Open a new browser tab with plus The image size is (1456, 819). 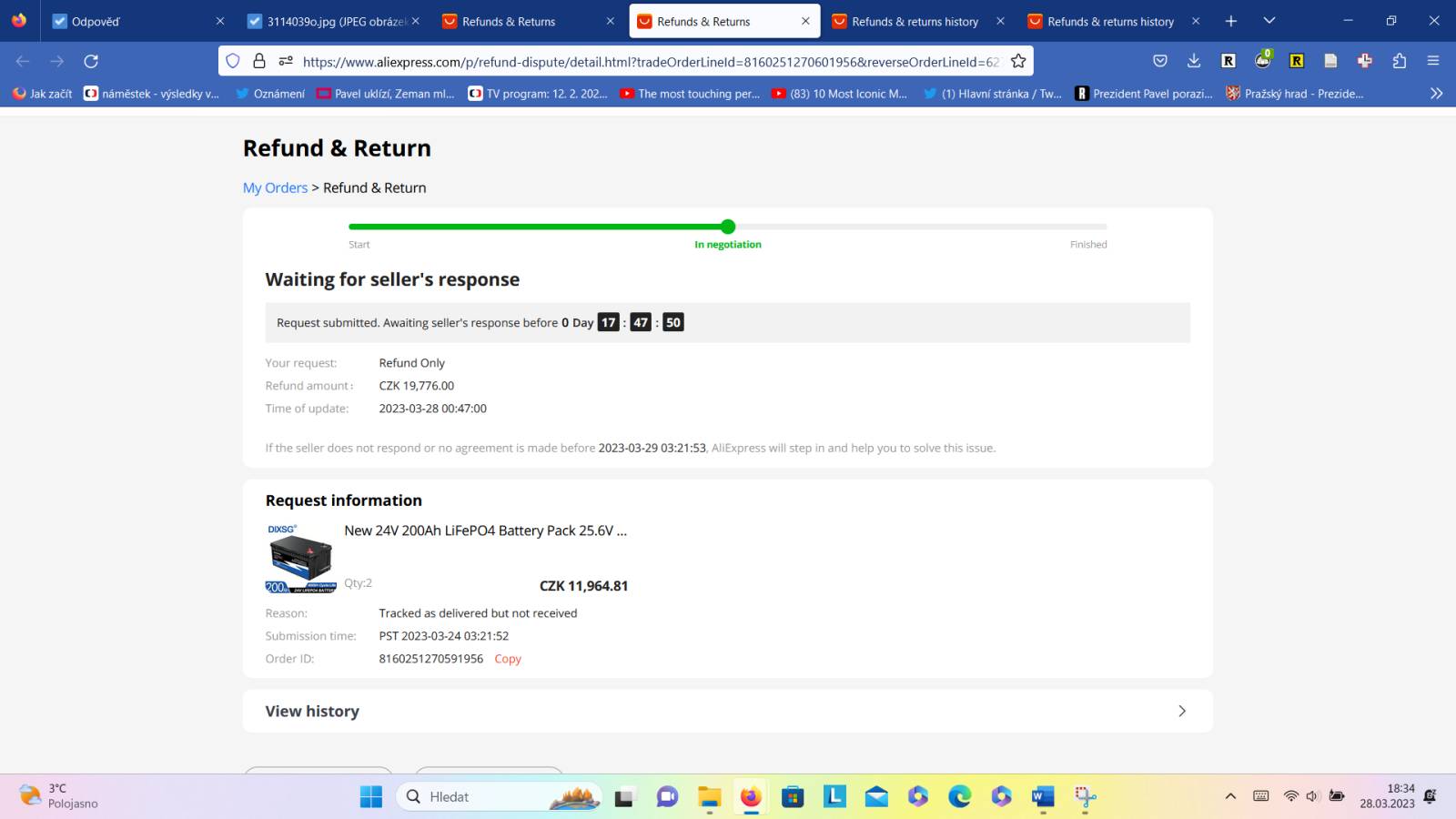[x=1231, y=21]
